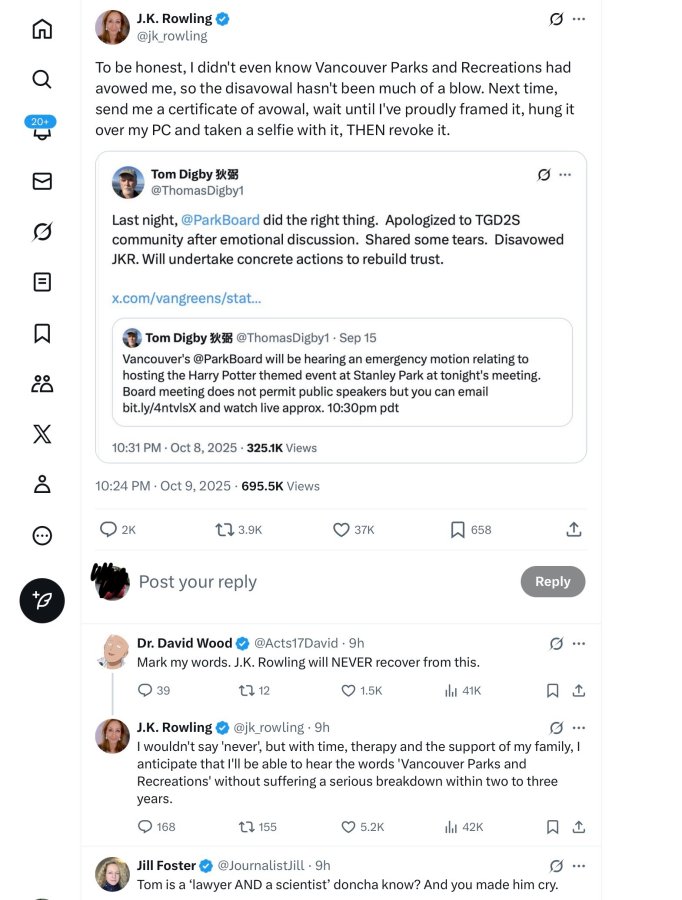
Task: Click the compose post button
Action: [42, 600]
